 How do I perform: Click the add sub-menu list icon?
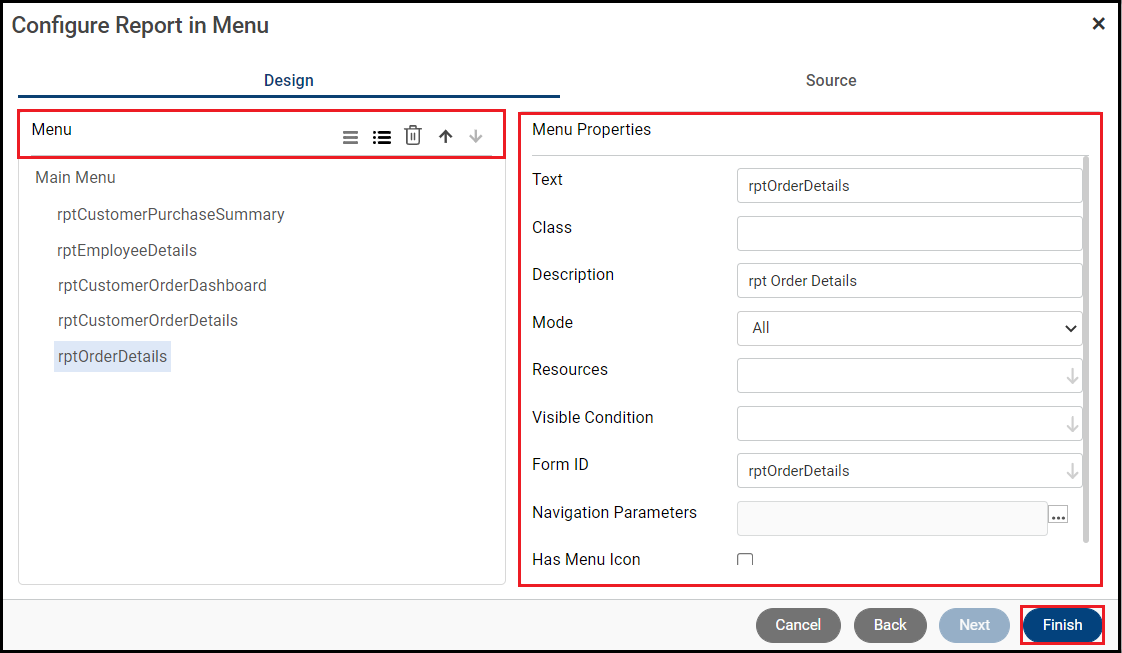pos(381,137)
